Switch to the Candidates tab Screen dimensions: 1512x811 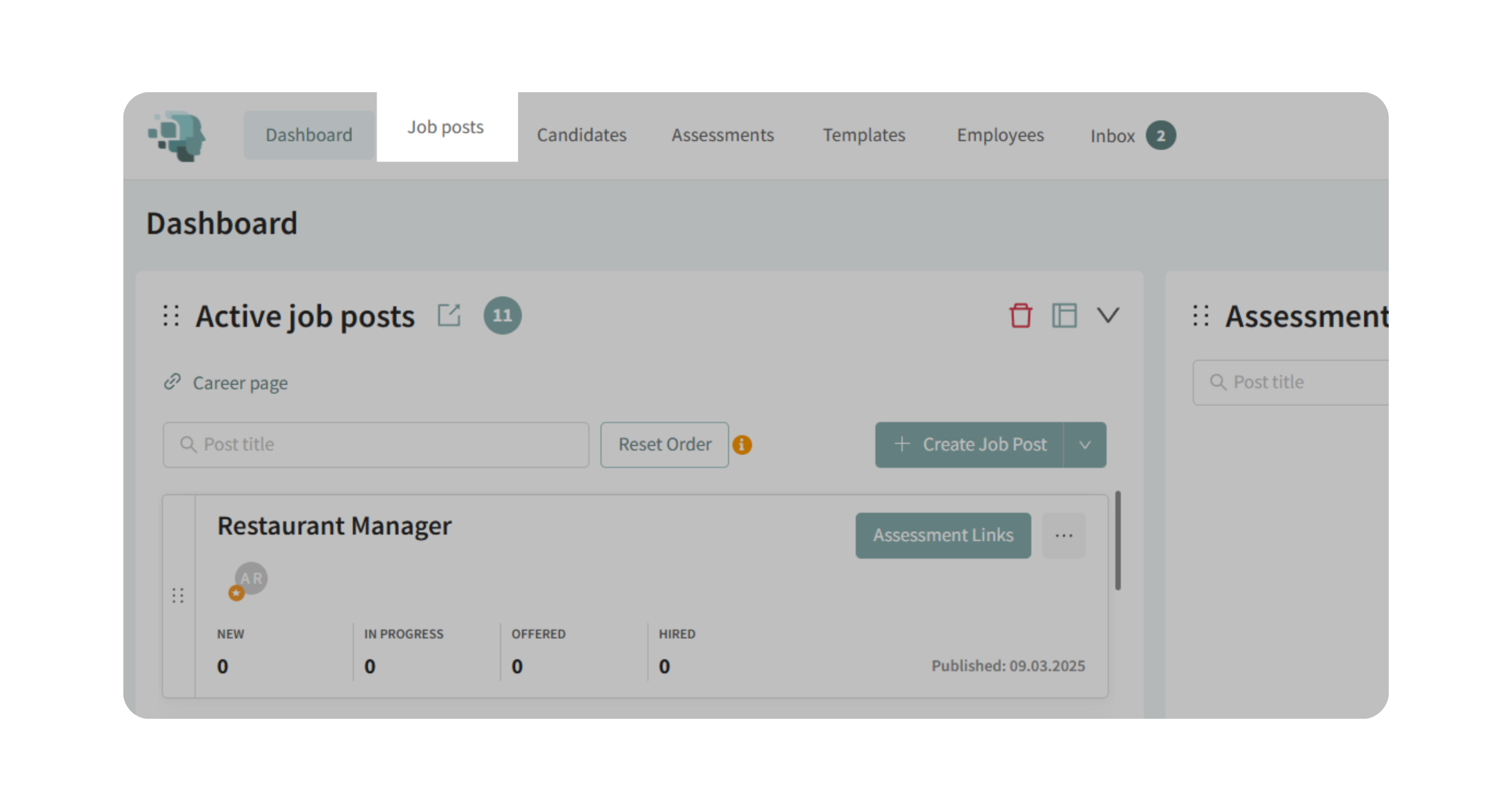(x=581, y=135)
